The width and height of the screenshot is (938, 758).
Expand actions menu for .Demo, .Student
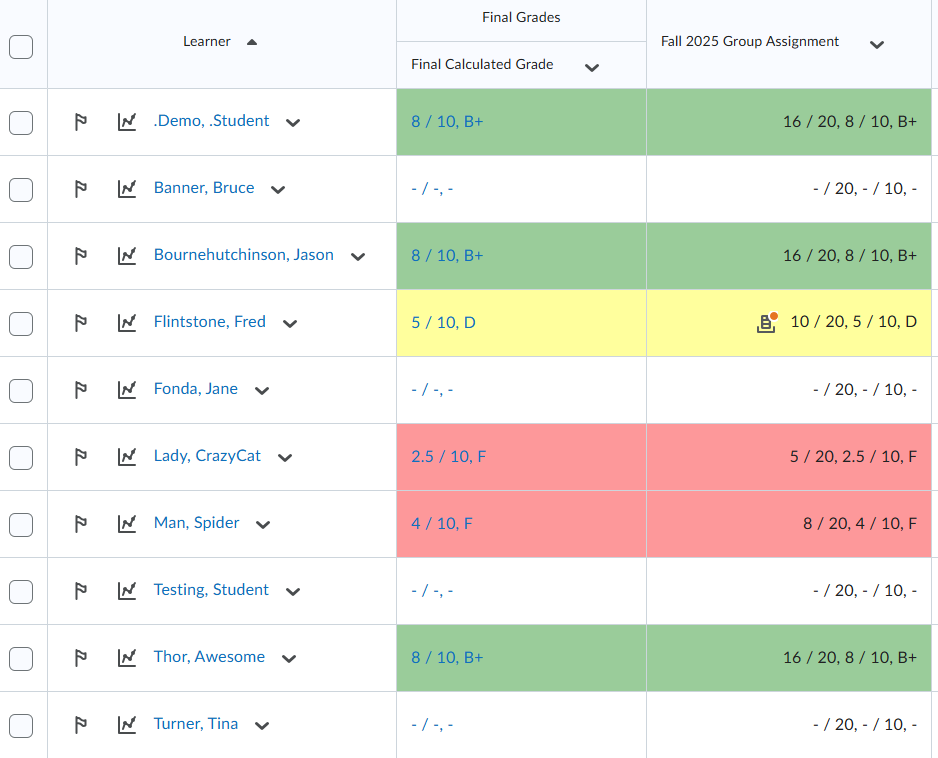click(293, 123)
